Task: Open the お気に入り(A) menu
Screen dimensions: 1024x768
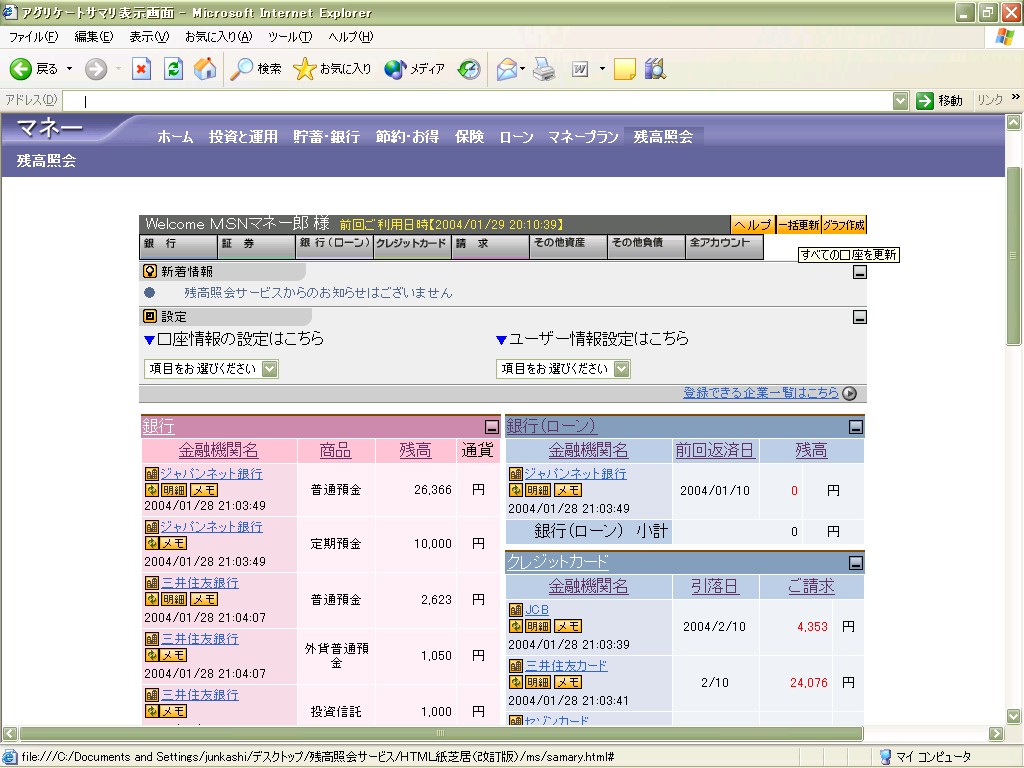Action: coord(219,37)
